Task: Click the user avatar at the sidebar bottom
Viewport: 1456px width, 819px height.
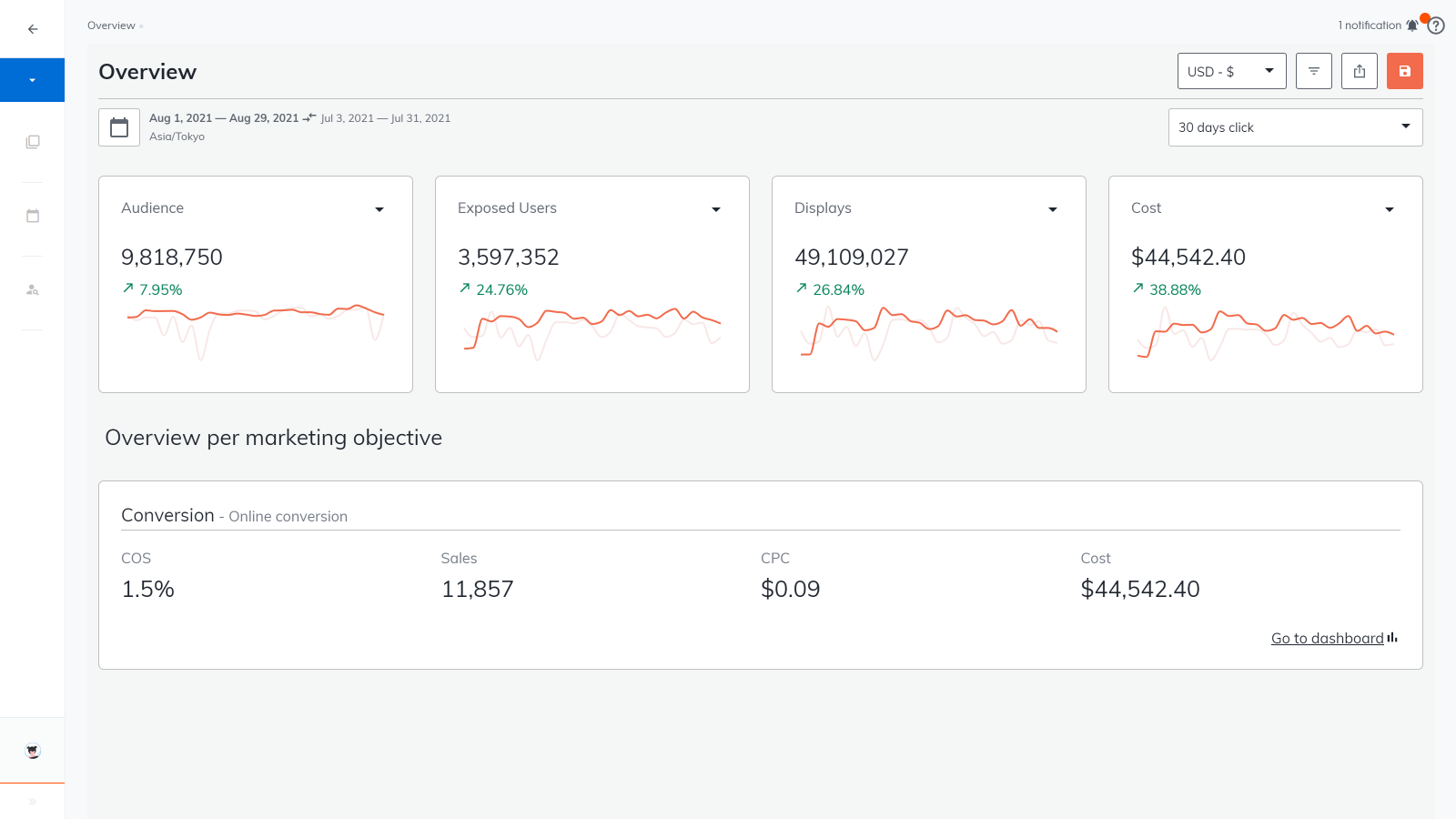Action: click(33, 751)
